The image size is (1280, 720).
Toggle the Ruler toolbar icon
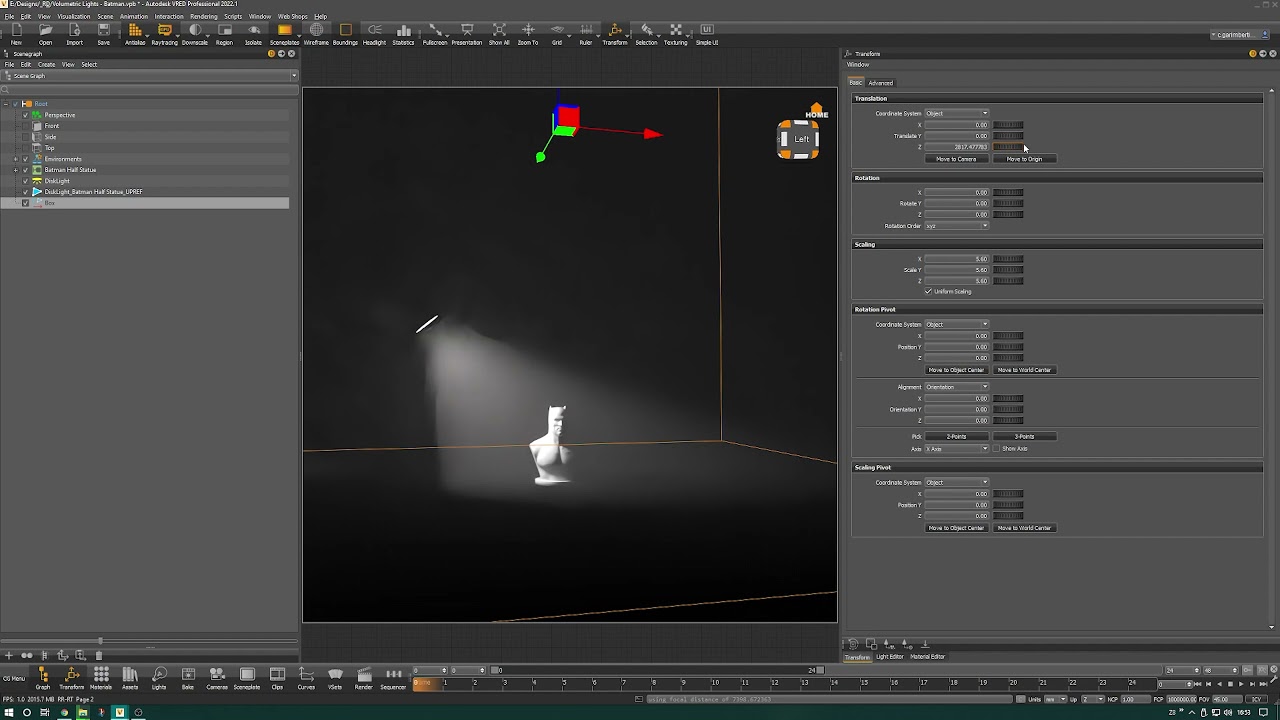click(x=586, y=34)
